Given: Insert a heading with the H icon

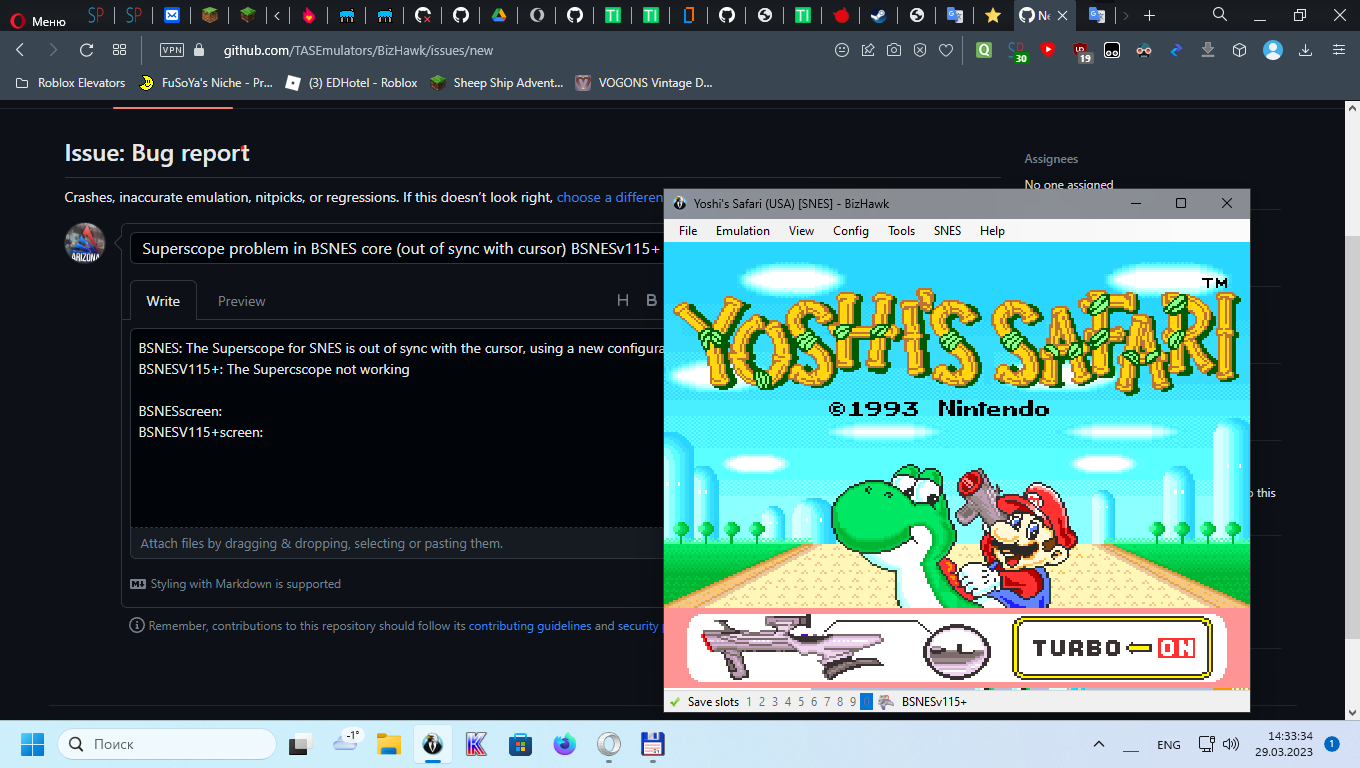Looking at the screenshot, I should [622, 300].
